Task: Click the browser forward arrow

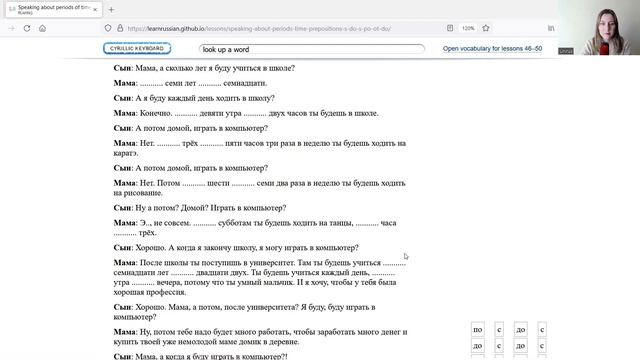Action: 12,28
